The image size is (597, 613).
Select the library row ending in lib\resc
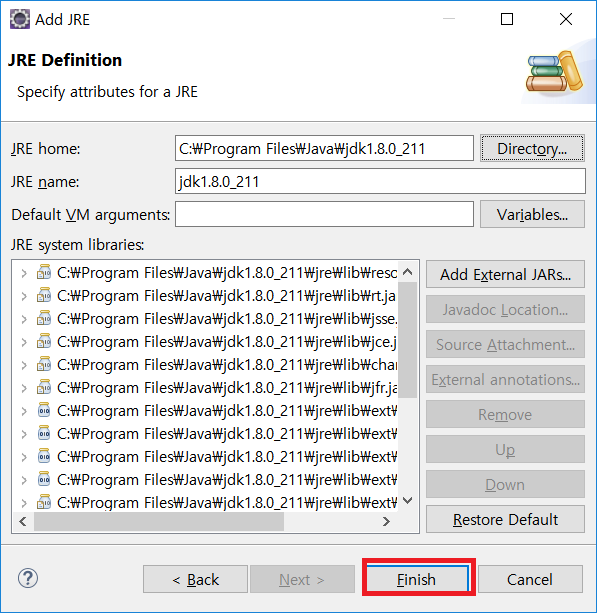pyautogui.click(x=205, y=273)
